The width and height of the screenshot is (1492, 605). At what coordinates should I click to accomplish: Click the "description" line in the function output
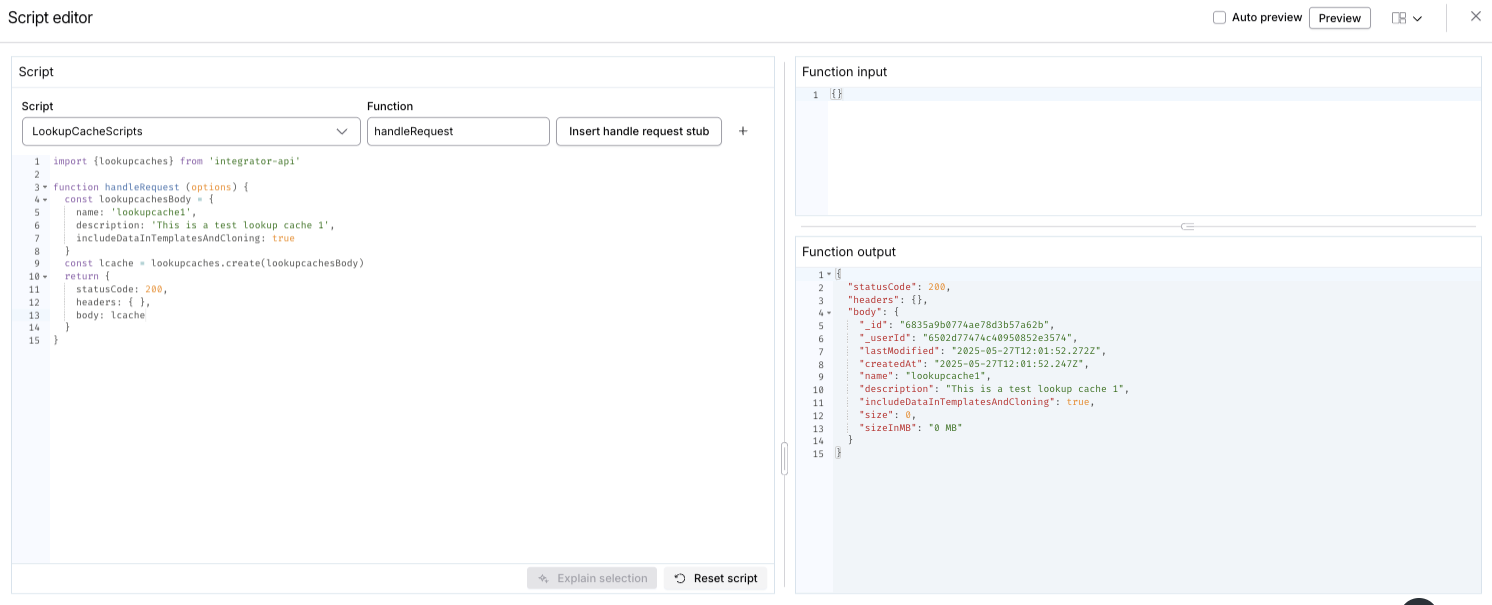[x=994, y=389]
